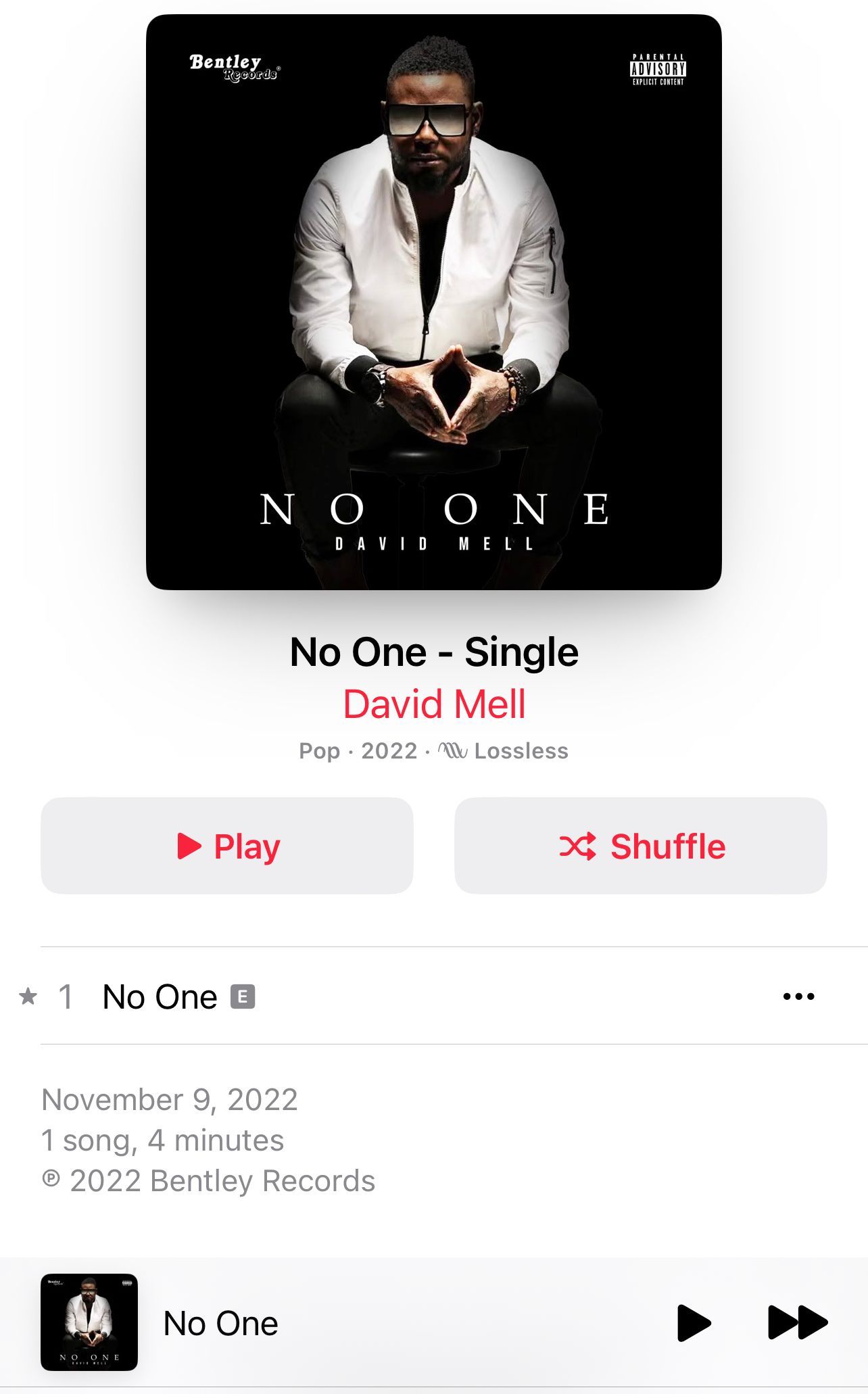This screenshot has width=868, height=1394.
Task: Click the star icon beside track 1
Action: coord(28,996)
